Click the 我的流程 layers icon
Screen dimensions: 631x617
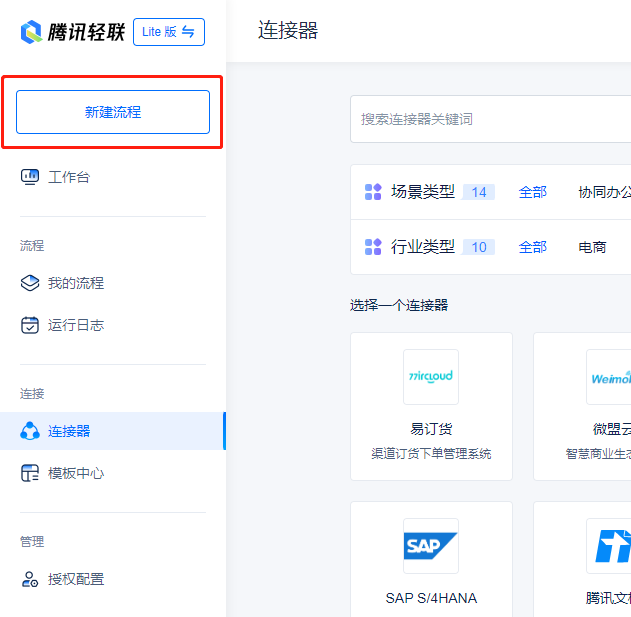[30, 283]
